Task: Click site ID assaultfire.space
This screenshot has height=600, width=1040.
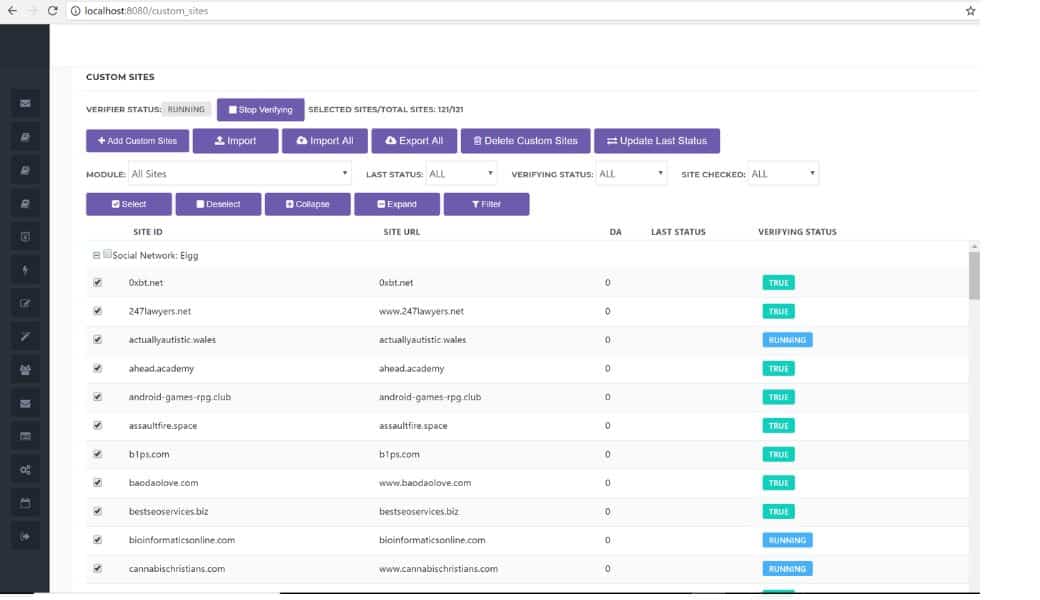Action: point(162,425)
